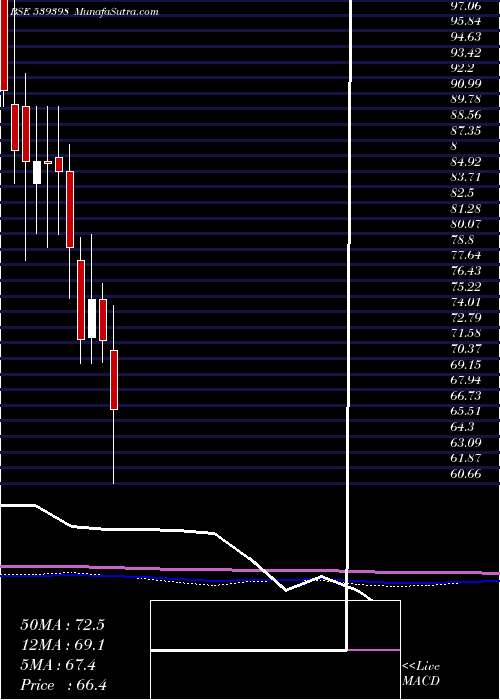This screenshot has height=700, width=500.
Task: Click the 89.78 price axis label
Action: (x=466, y=99)
